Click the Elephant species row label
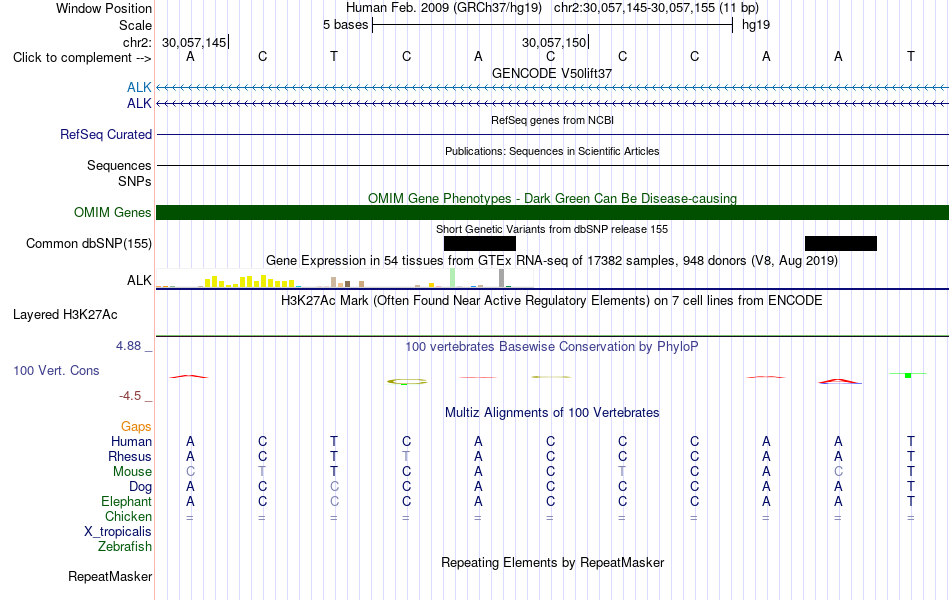 coord(127,501)
